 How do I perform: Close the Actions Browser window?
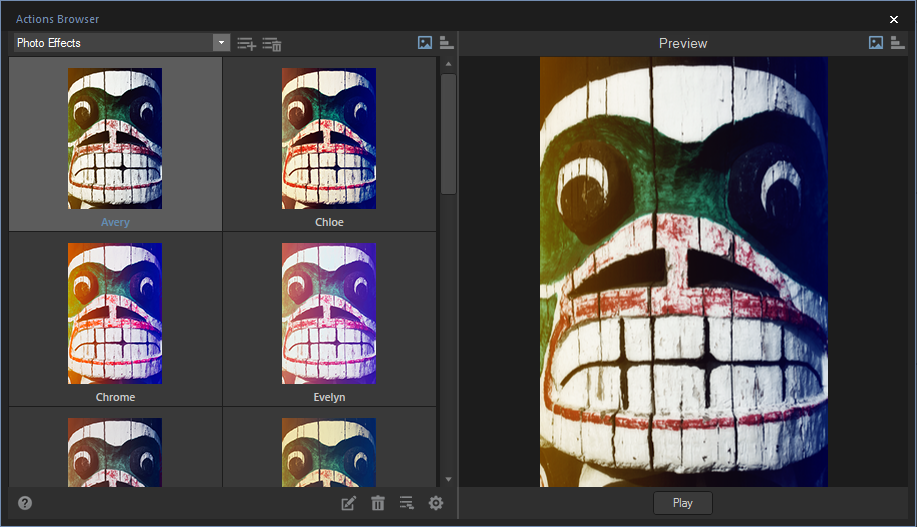coord(894,19)
